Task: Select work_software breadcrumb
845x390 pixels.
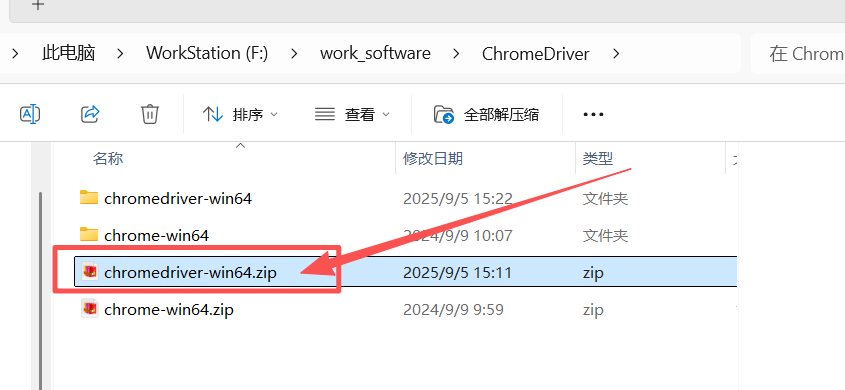Action: click(x=375, y=53)
